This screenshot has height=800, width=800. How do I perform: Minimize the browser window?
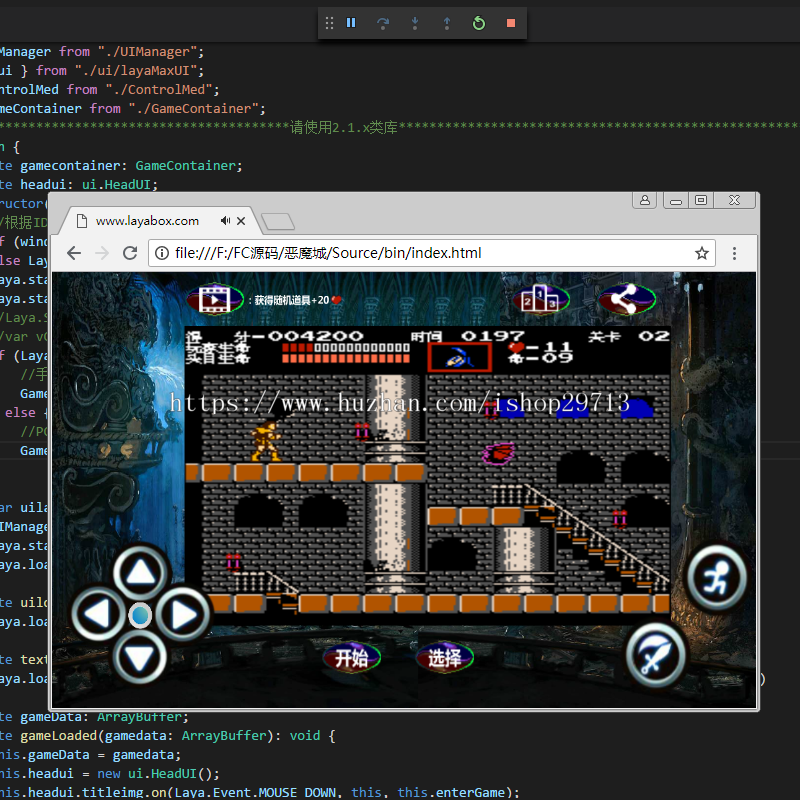[676, 201]
